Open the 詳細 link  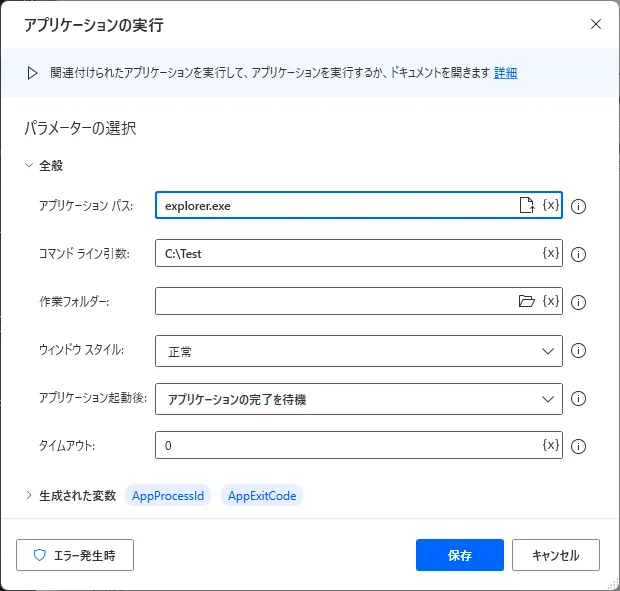pos(505,73)
